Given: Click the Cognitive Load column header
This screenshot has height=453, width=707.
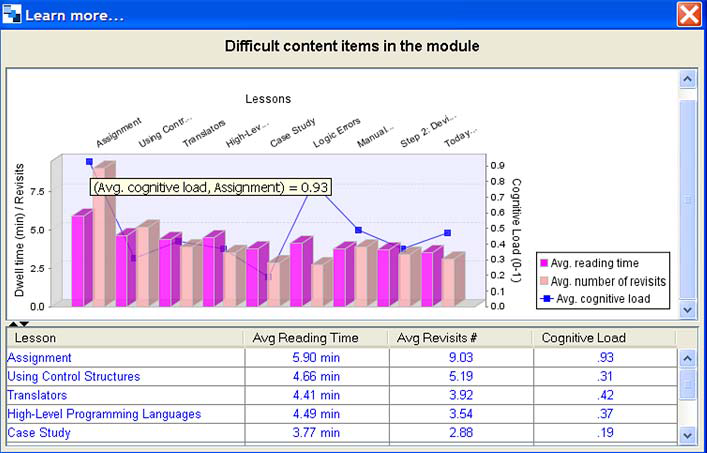Looking at the screenshot, I should click(x=583, y=338).
